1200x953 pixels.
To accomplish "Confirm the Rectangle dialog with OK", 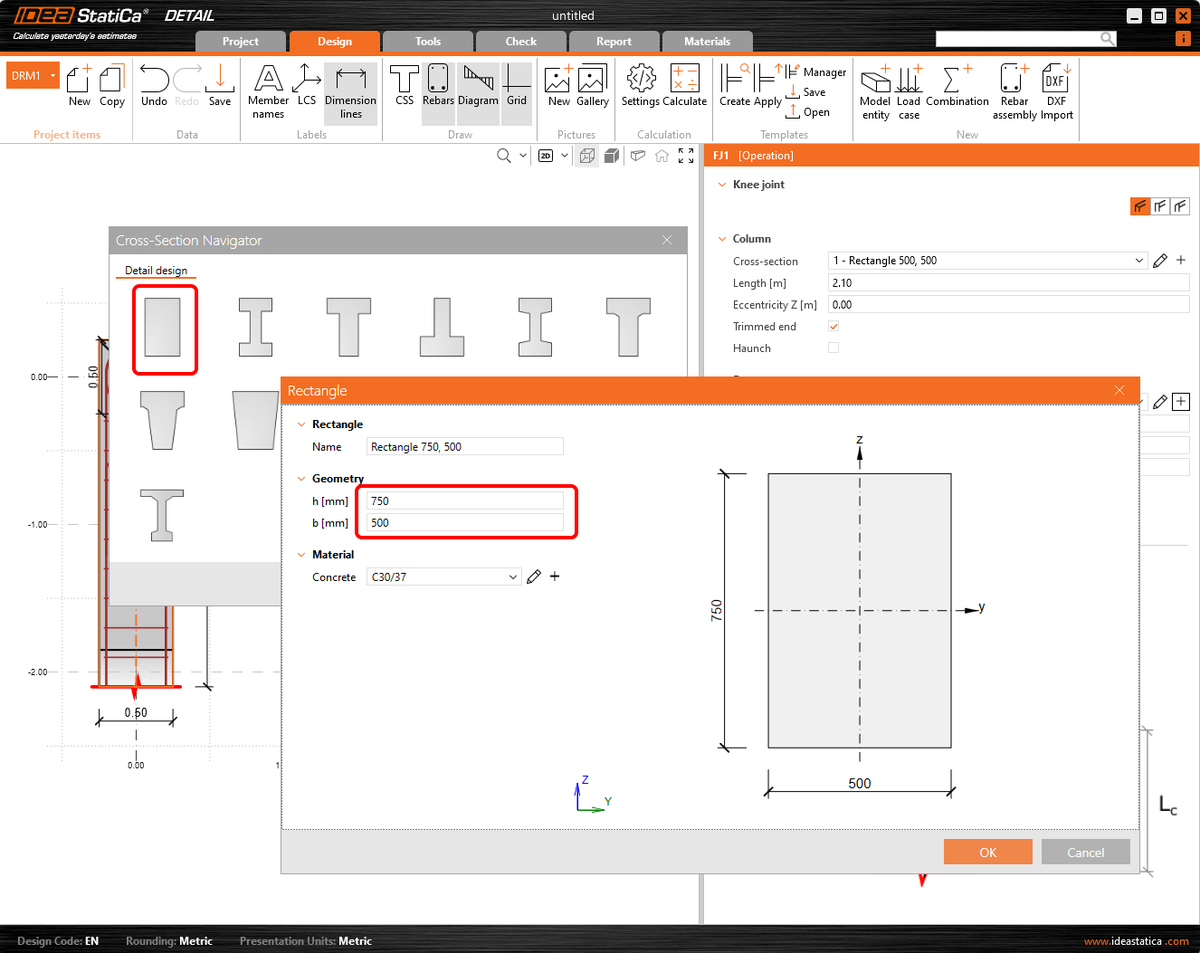I will pos(987,851).
